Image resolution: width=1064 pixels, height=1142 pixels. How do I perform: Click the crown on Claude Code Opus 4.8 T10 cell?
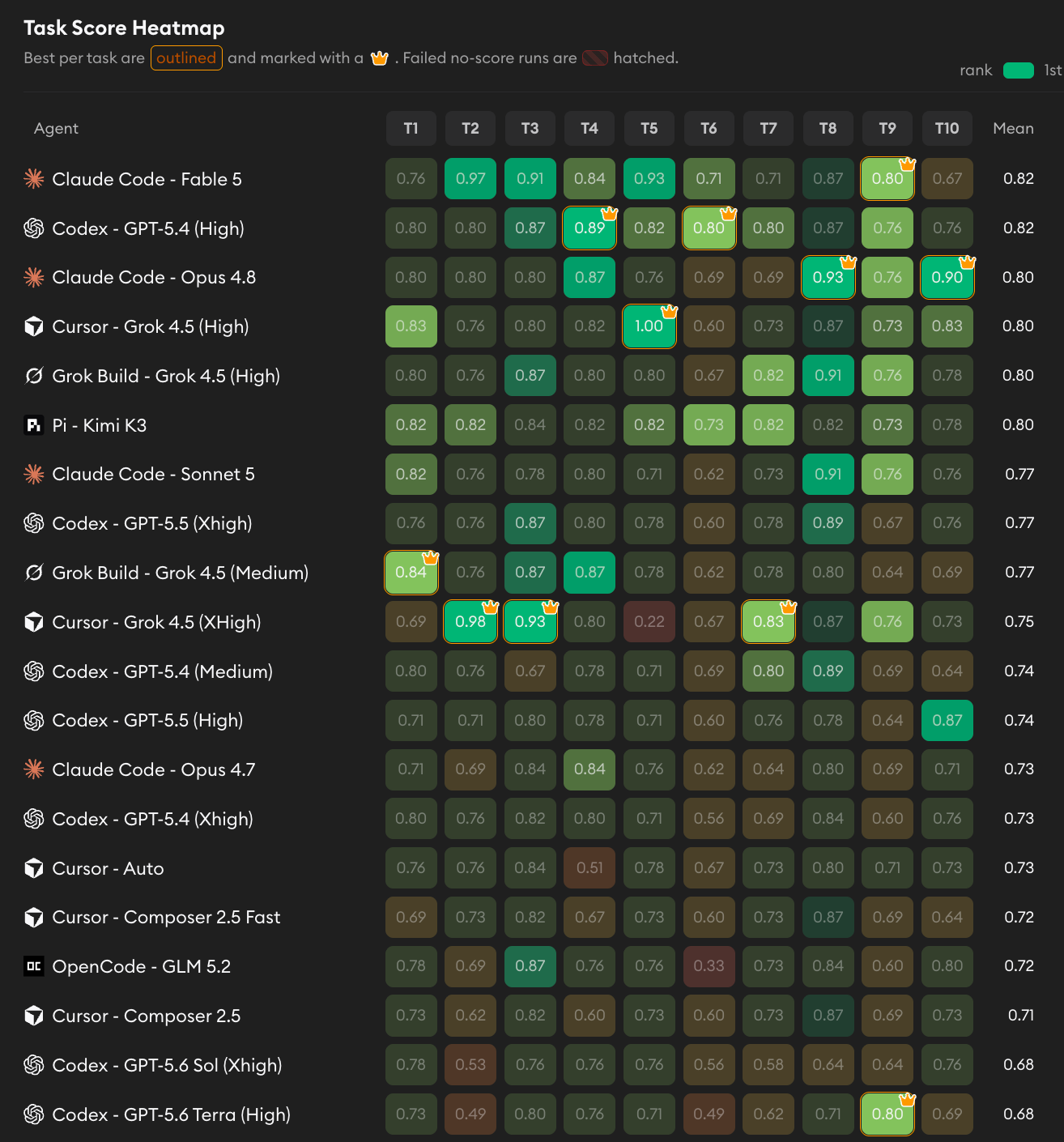967,262
